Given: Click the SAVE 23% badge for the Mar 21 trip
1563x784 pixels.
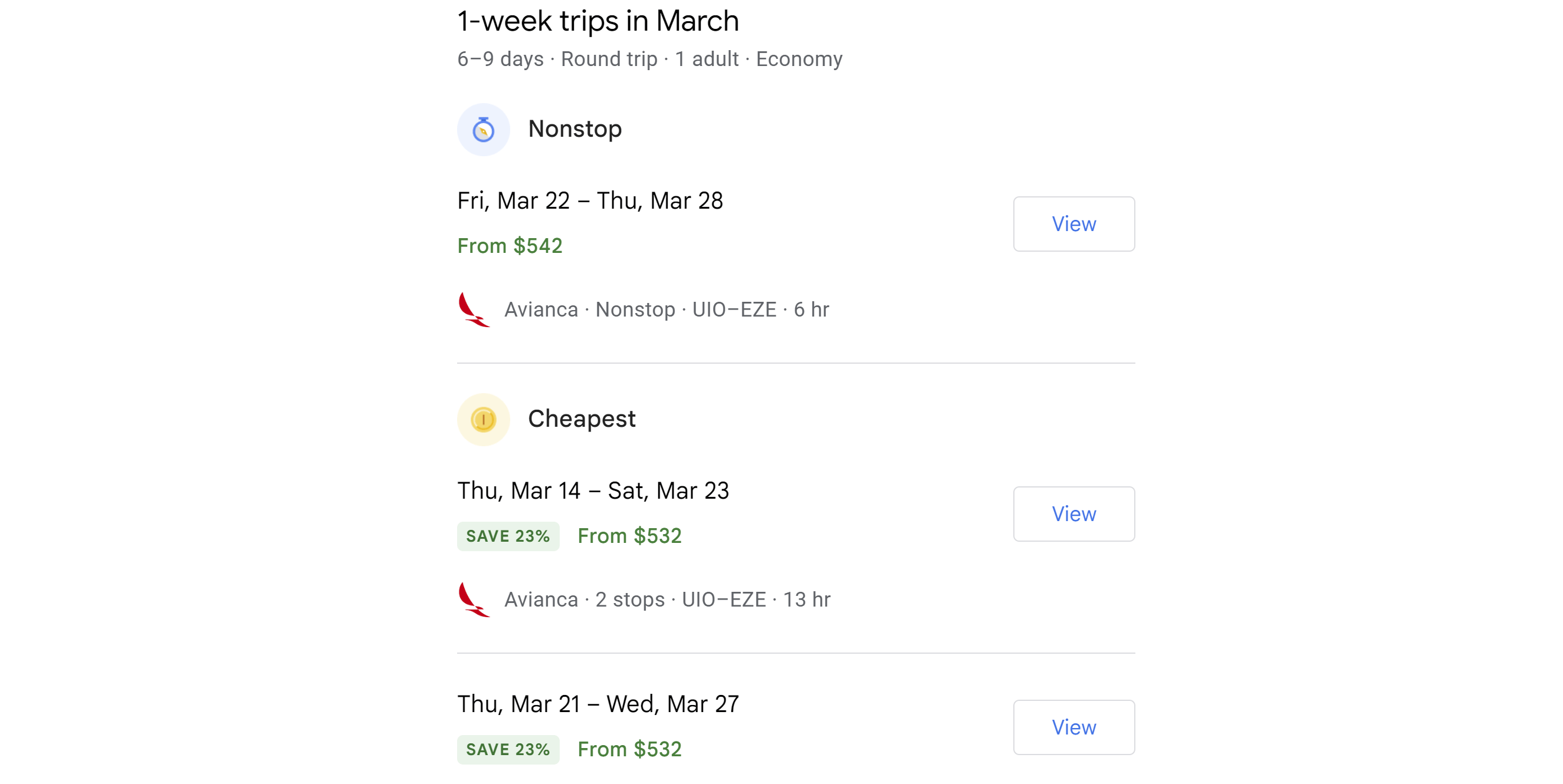Looking at the screenshot, I should coord(508,749).
